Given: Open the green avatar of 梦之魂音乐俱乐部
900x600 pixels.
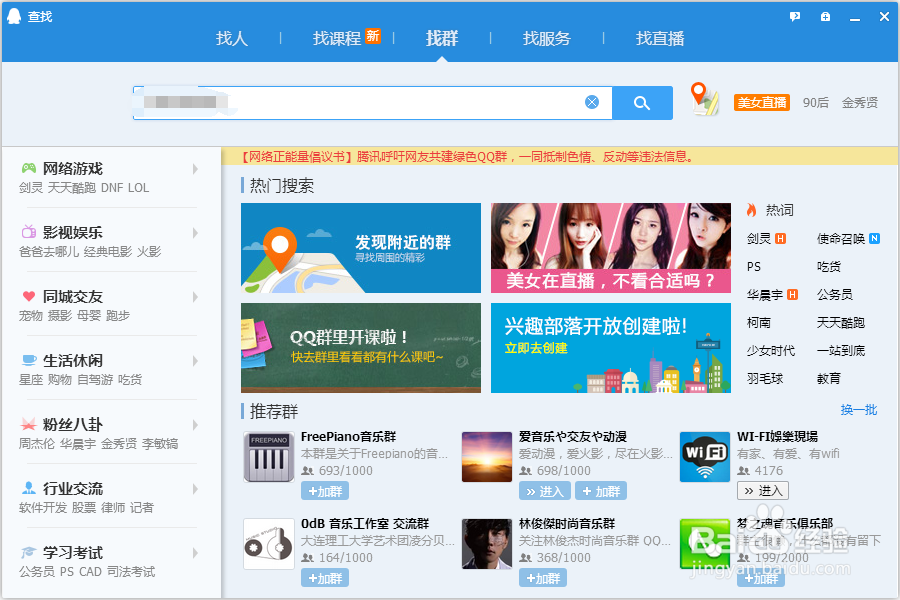Looking at the screenshot, I should pyautogui.click(x=705, y=544).
